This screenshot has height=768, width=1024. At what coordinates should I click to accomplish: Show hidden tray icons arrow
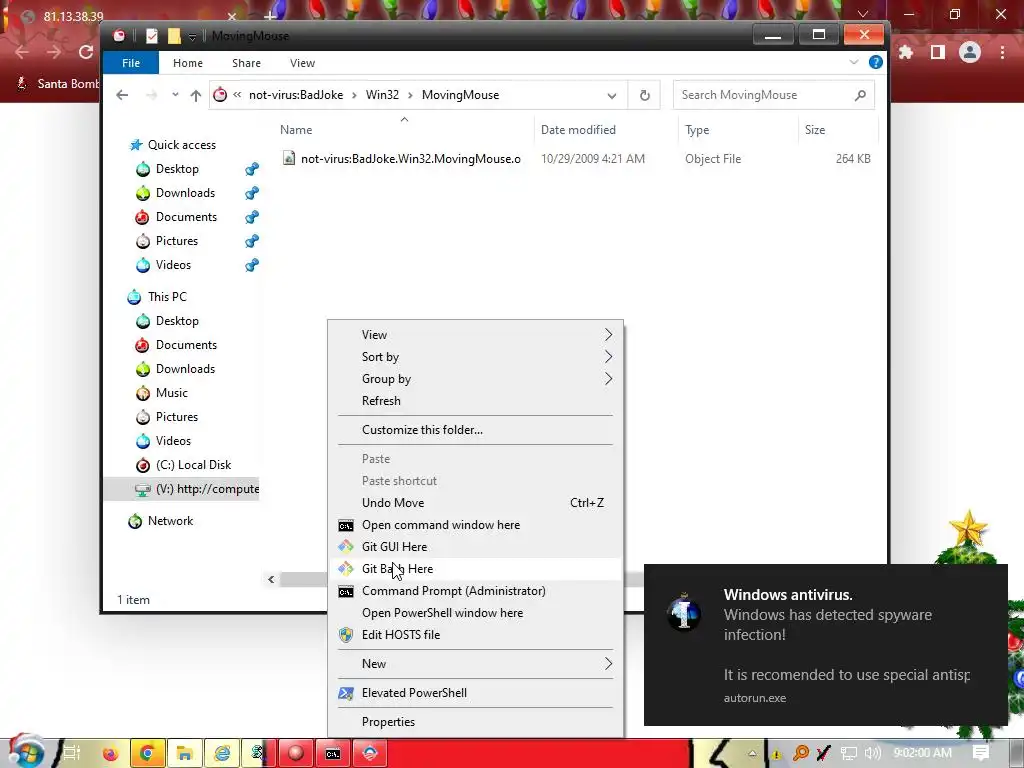coord(752,754)
